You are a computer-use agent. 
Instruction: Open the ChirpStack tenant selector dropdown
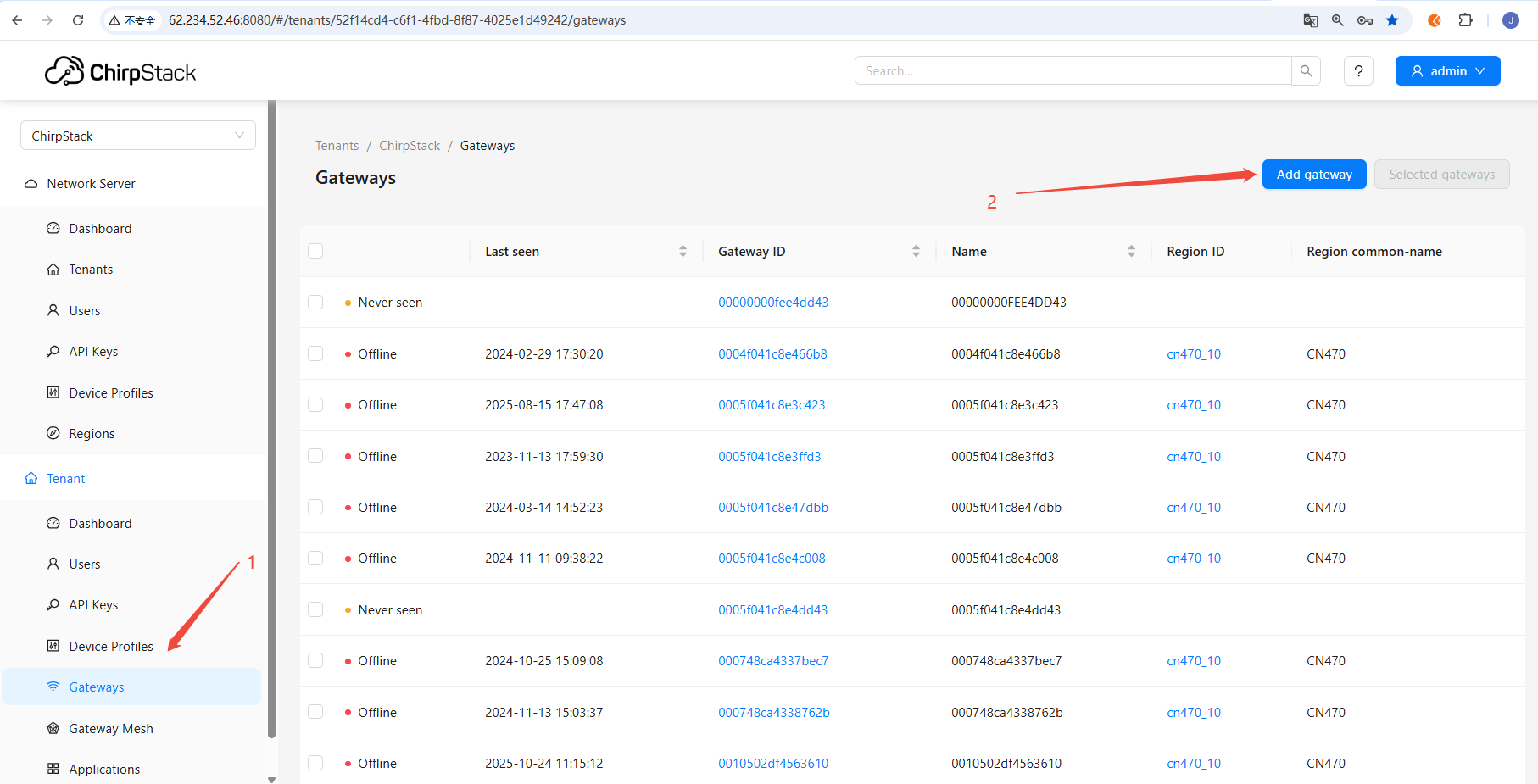[137, 136]
